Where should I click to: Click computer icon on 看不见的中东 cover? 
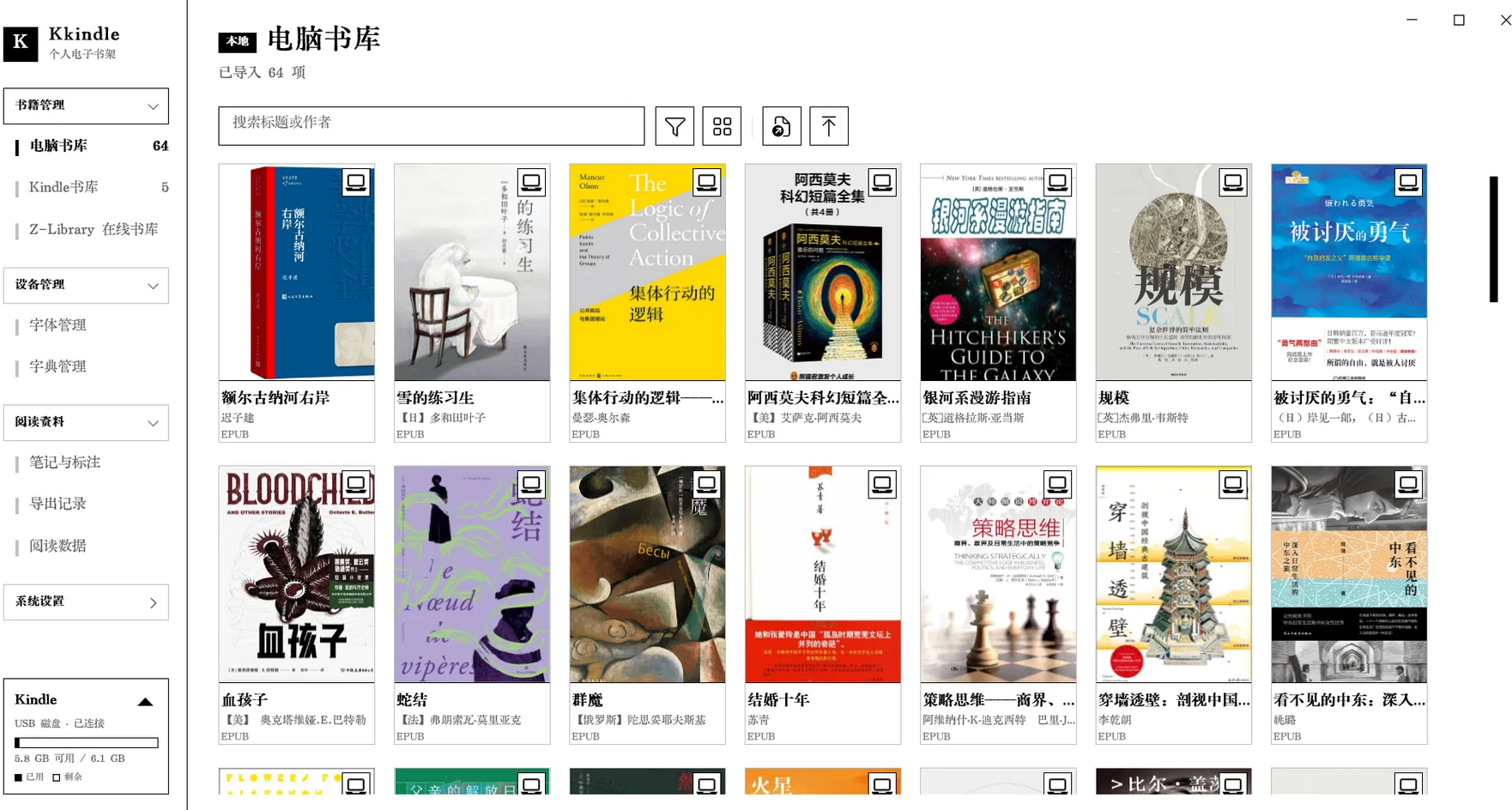pyautogui.click(x=1408, y=485)
